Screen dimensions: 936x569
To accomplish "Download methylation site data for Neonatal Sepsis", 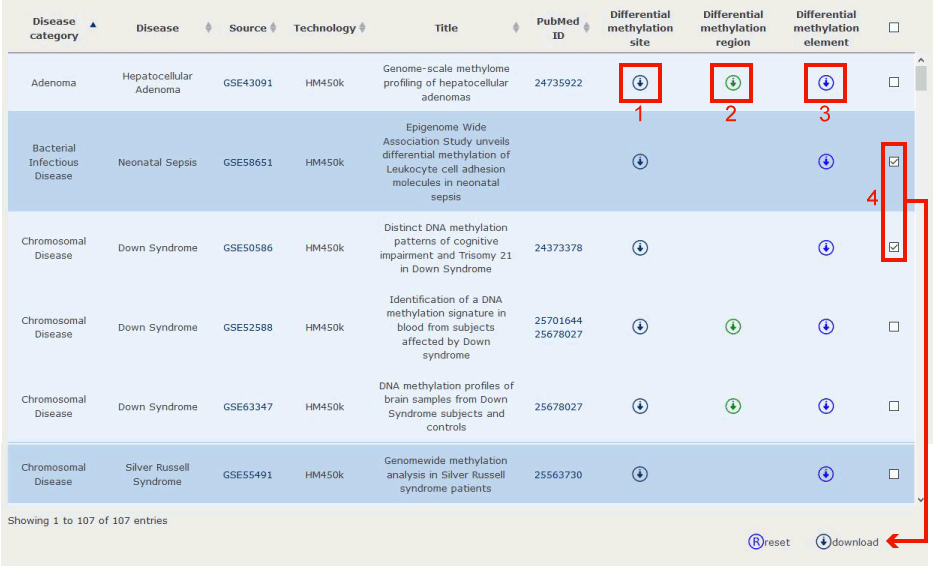I will pos(640,162).
